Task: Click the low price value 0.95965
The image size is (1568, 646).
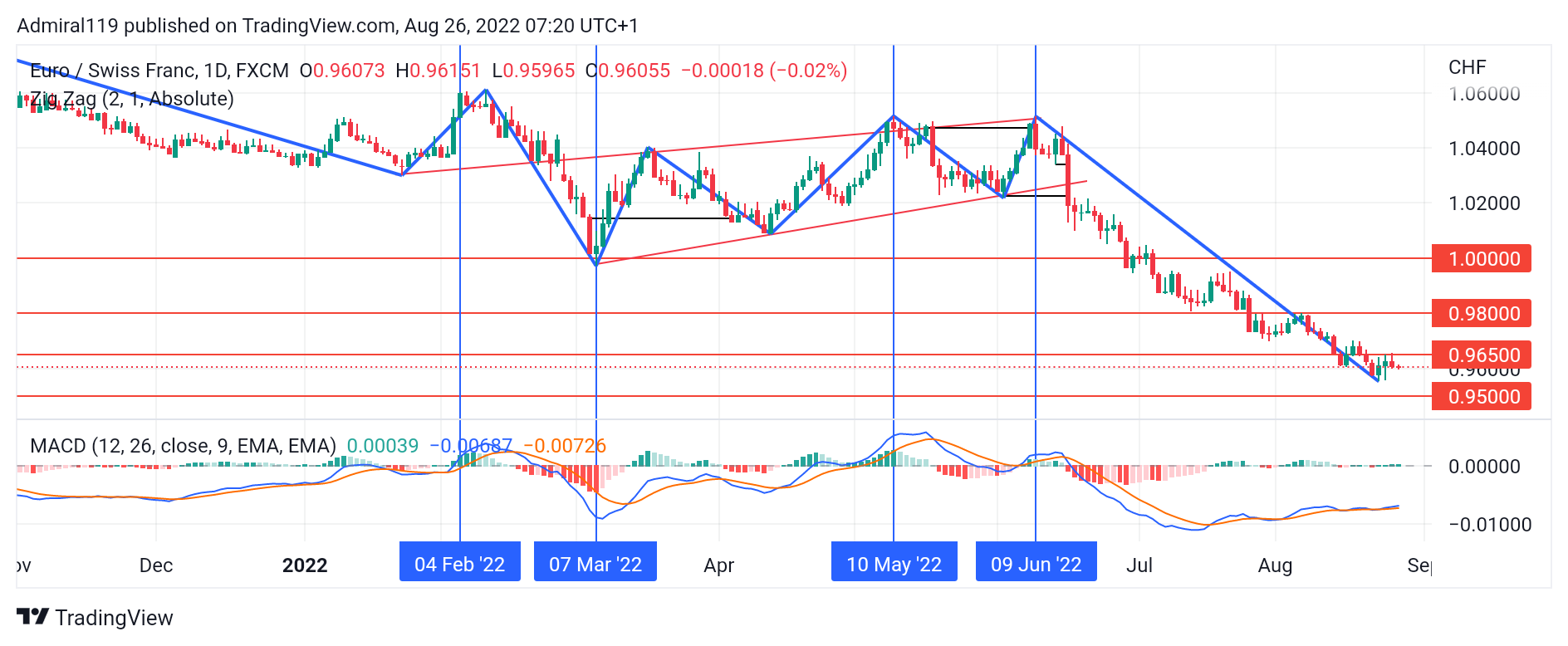Action: tap(539, 71)
